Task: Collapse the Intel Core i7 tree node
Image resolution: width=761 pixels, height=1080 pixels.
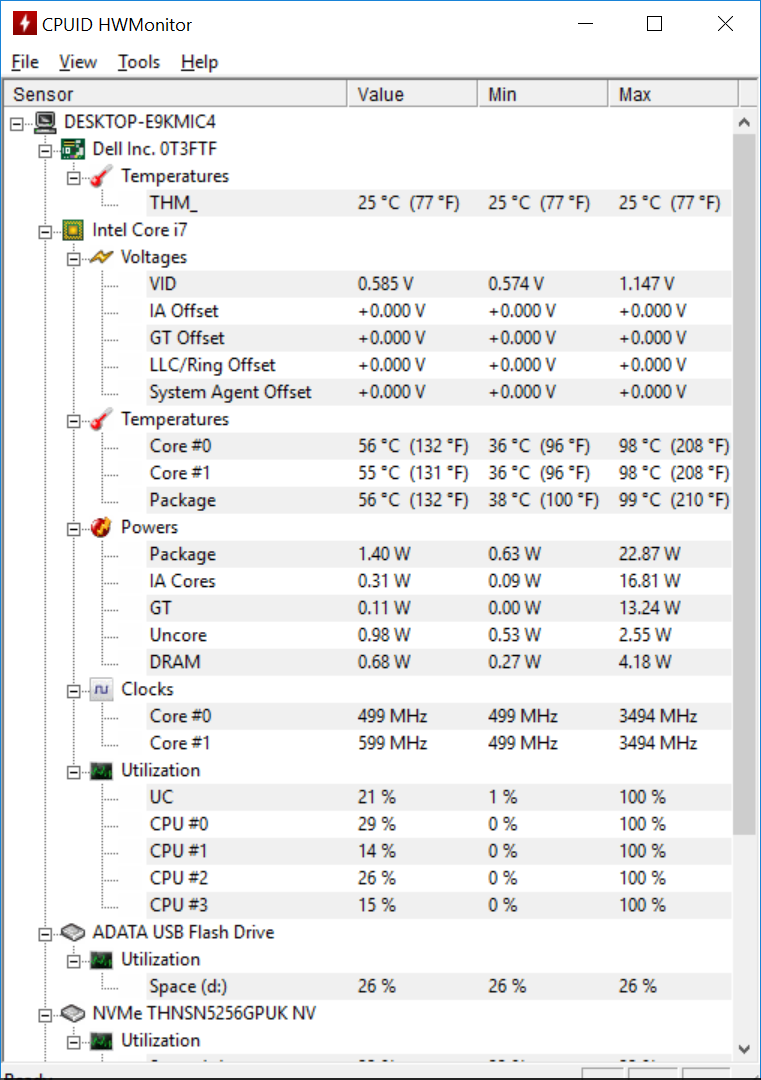Action: tap(45, 232)
